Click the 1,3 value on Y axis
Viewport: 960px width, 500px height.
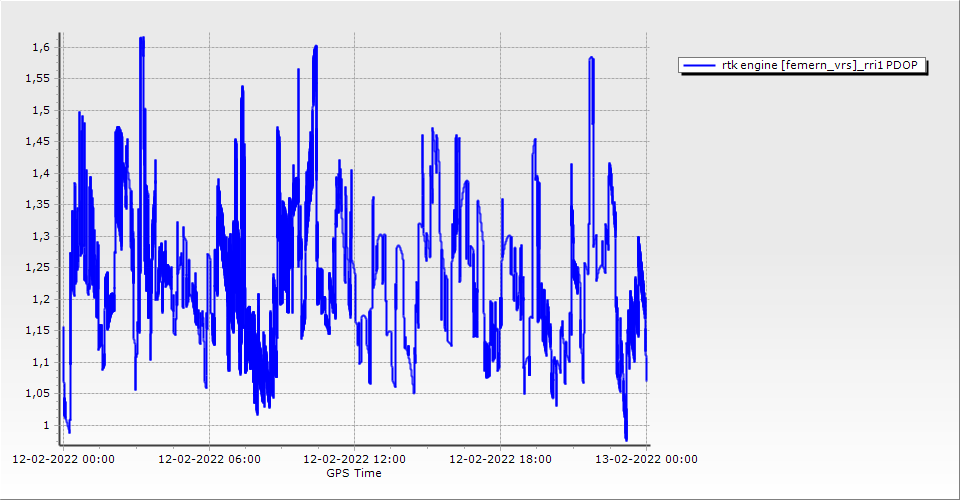(39, 236)
